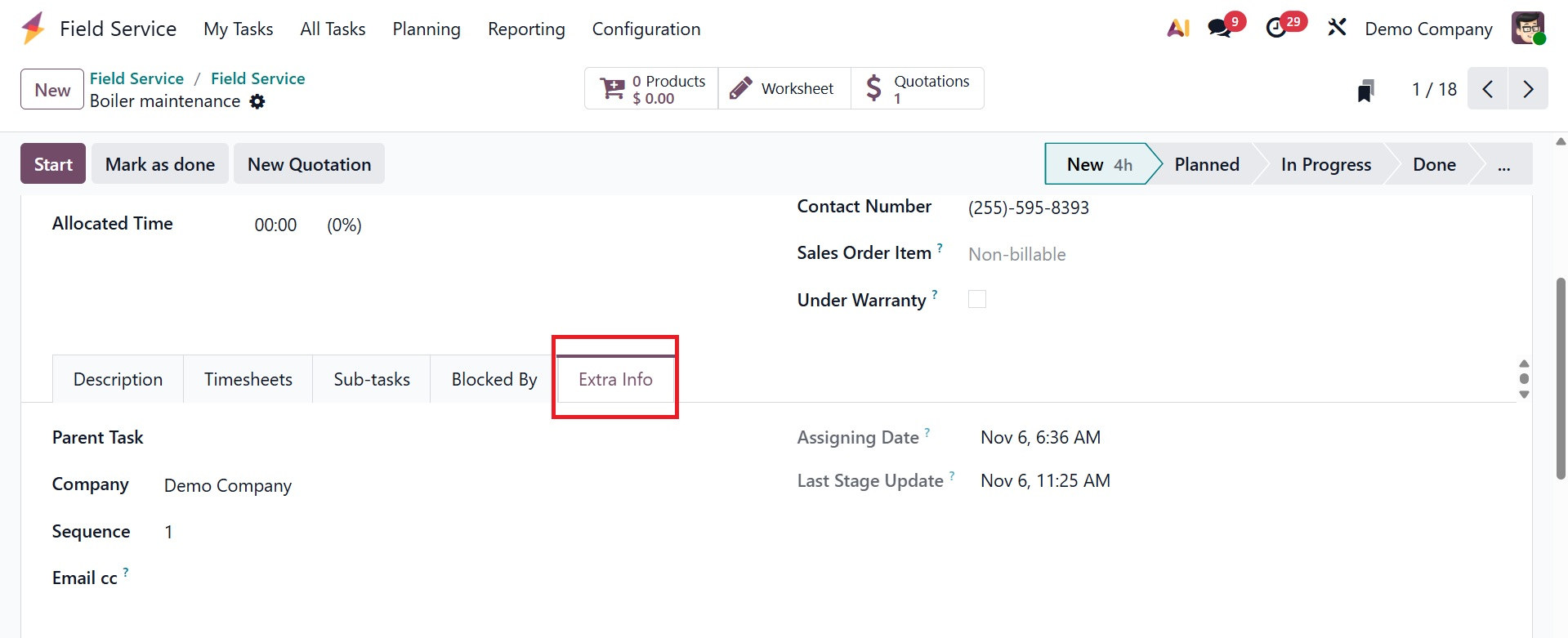Open the Reporting menu

(526, 29)
